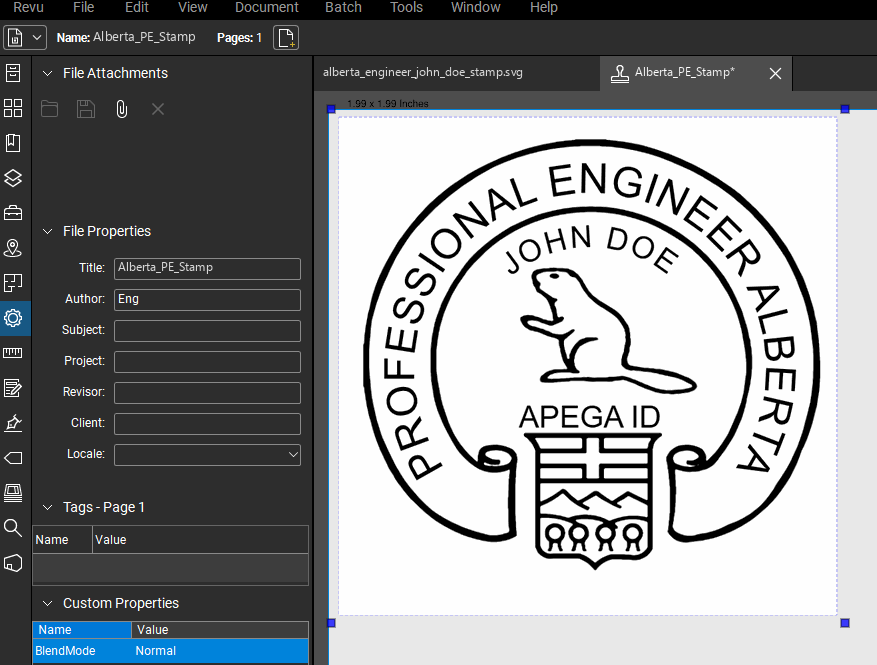Click the document file icon beside Name
The width and height of the screenshot is (877, 665).
pyautogui.click(x=15, y=38)
